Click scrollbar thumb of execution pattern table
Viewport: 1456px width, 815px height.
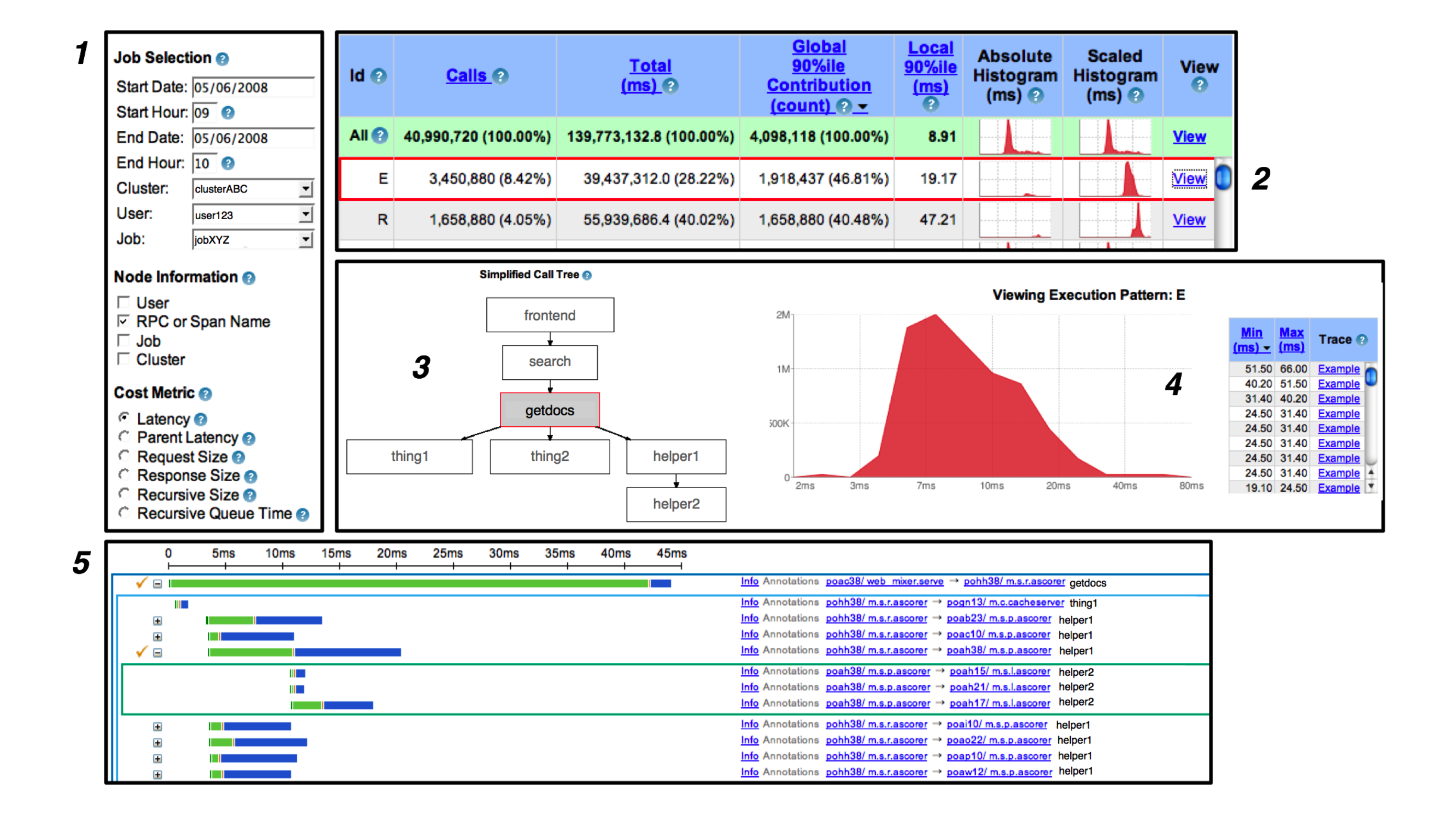[1223, 177]
